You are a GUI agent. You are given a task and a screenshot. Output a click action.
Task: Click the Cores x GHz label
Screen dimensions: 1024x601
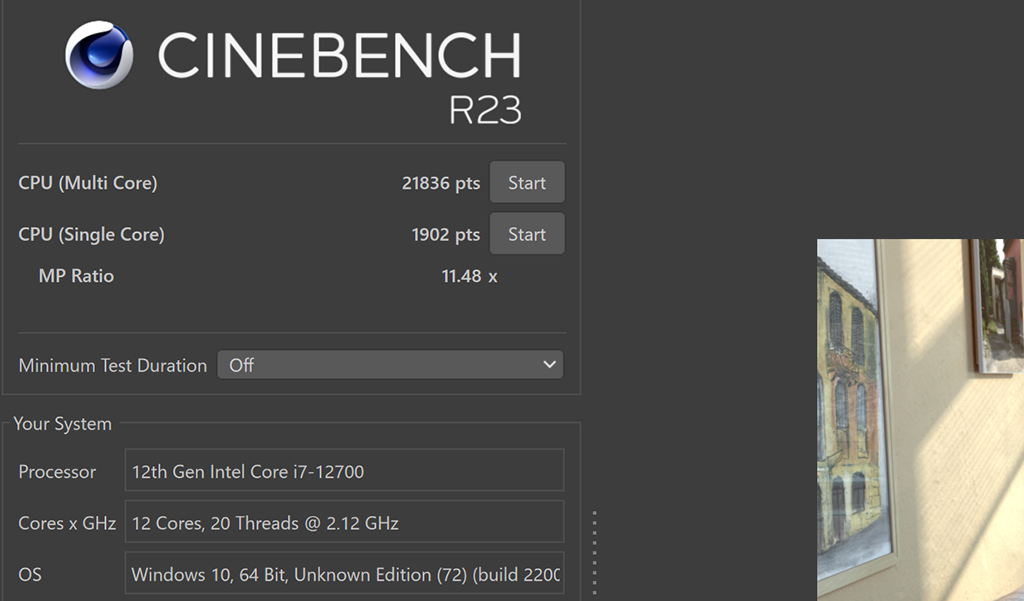67,523
